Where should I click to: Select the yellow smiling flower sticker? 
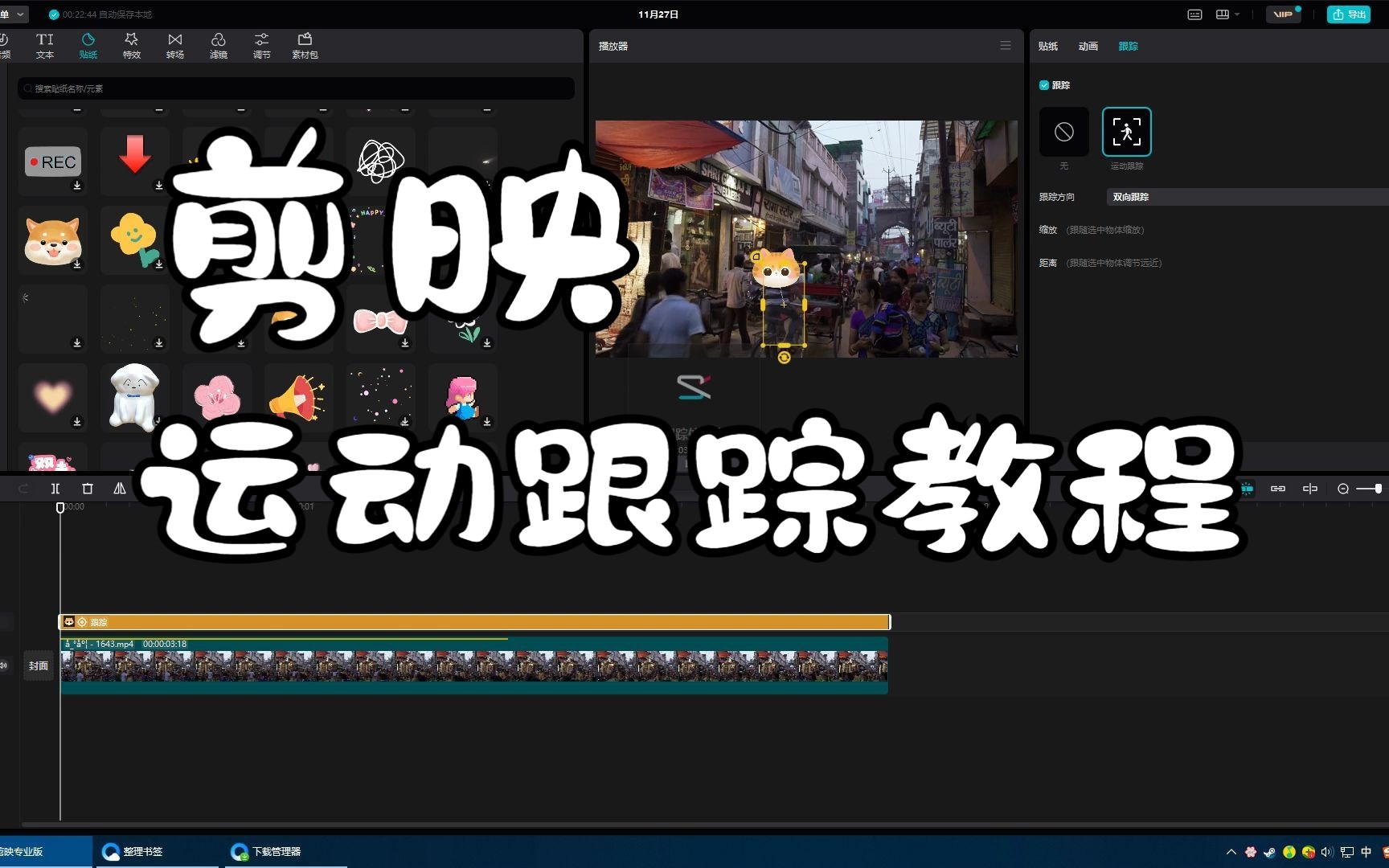click(135, 240)
